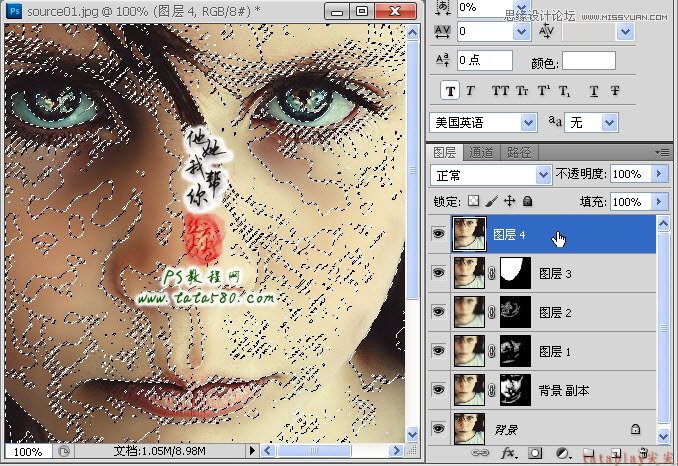Switch to the 通道 tab
The height and width of the screenshot is (466, 678).
click(x=481, y=152)
